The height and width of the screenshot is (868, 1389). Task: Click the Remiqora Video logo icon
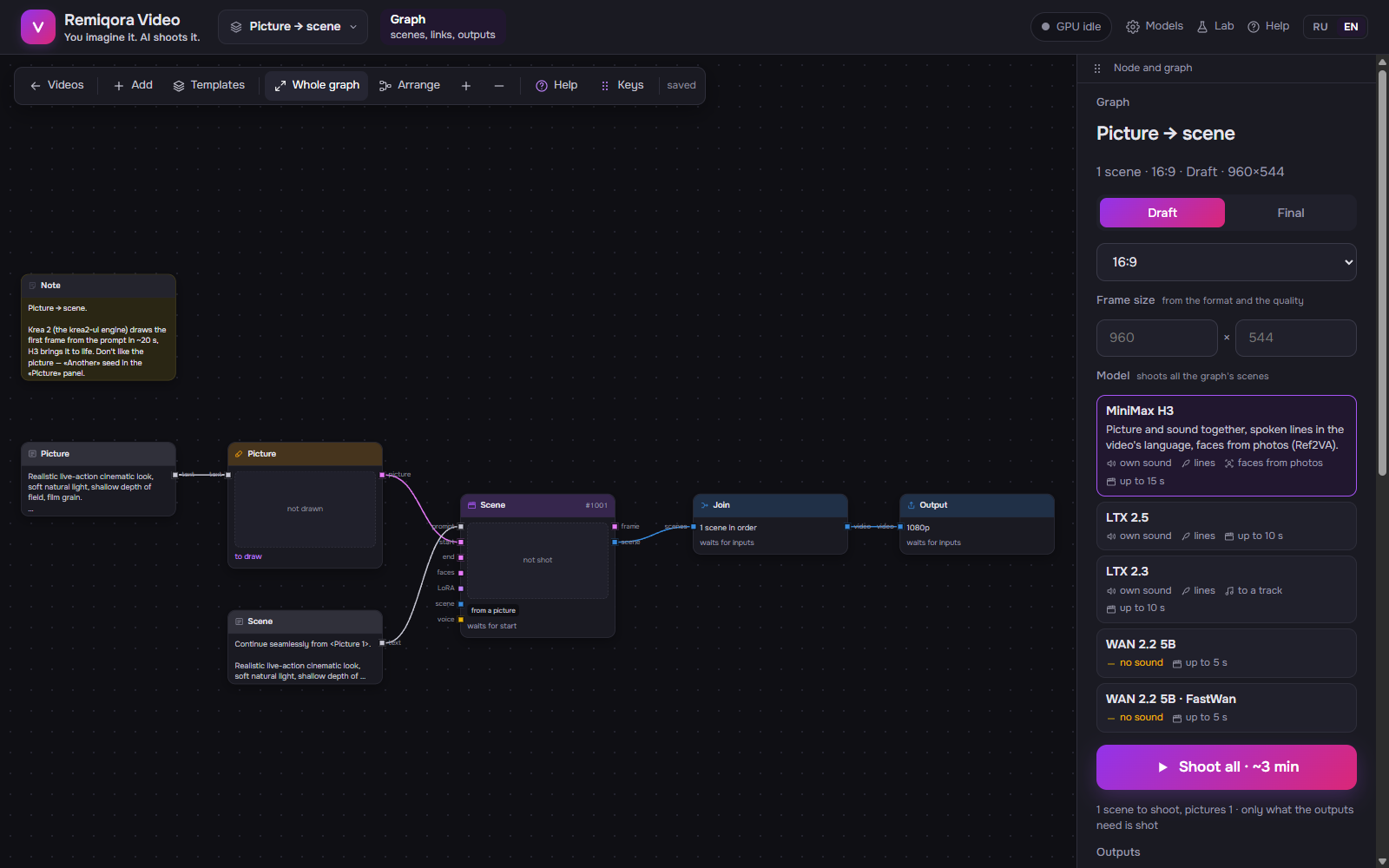[37, 27]
